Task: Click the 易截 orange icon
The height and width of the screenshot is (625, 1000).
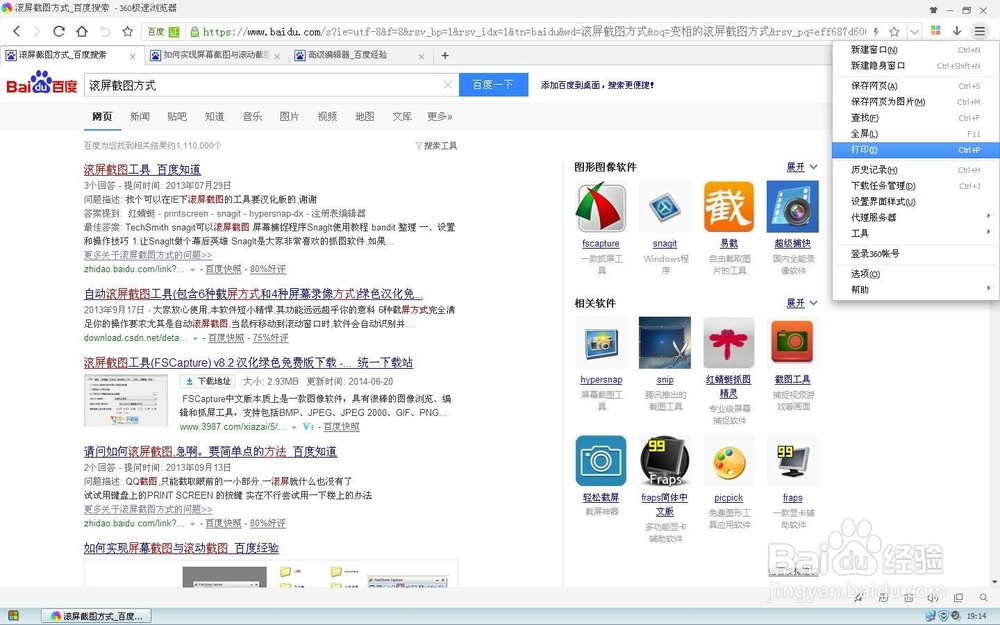Action: point(728,207)
